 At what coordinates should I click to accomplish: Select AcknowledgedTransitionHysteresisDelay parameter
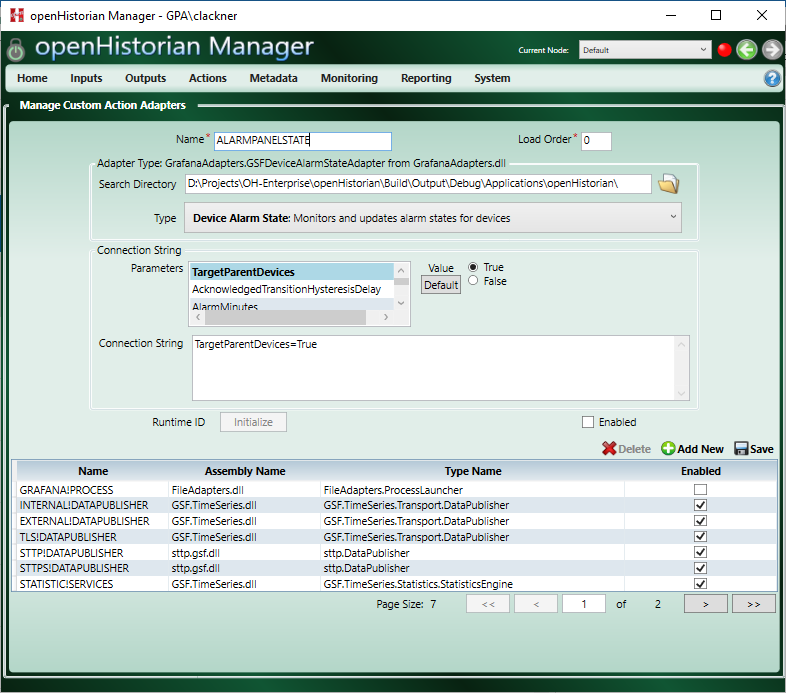click(x=292, y=289)
